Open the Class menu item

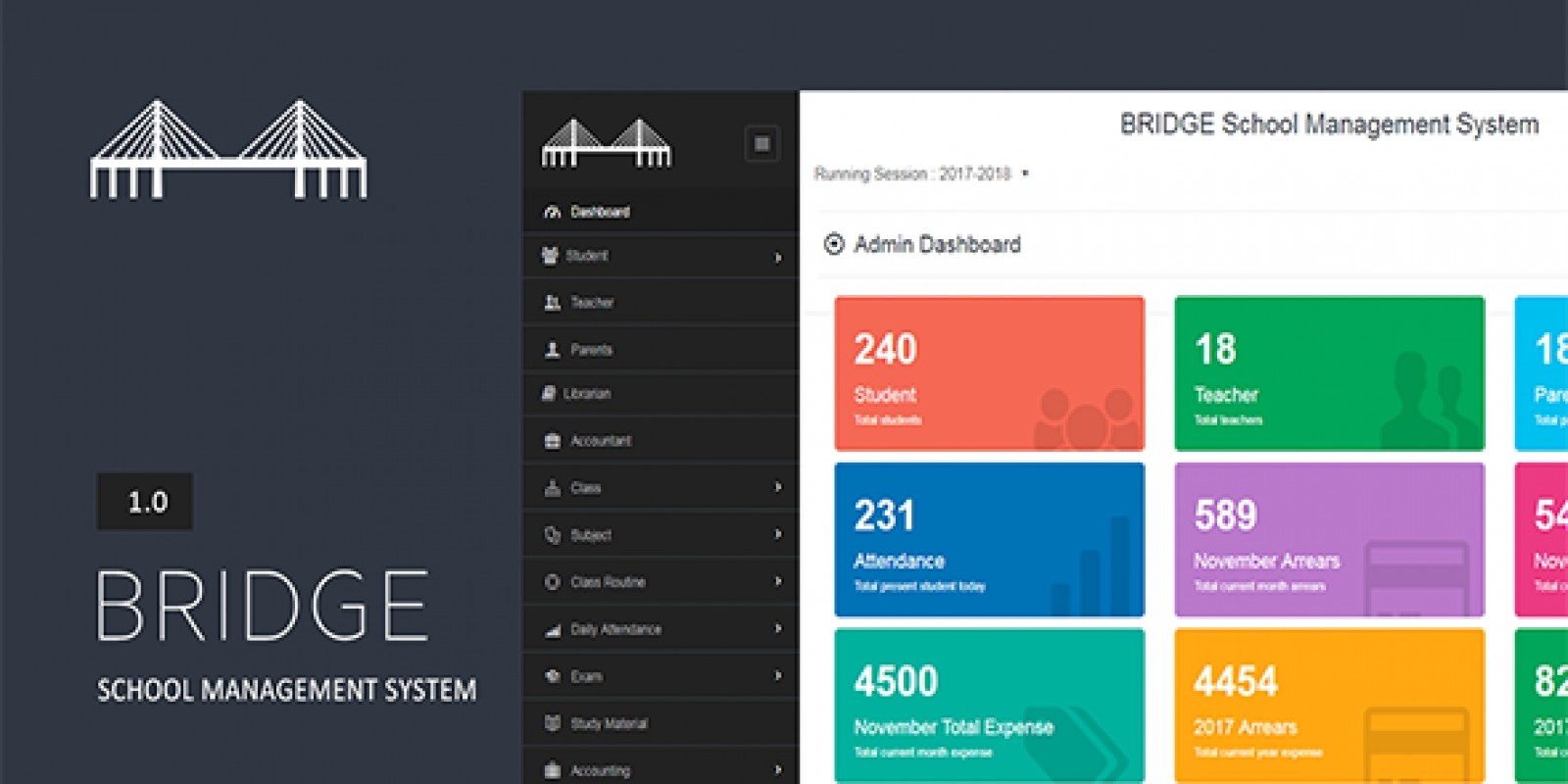click(661, 488)
